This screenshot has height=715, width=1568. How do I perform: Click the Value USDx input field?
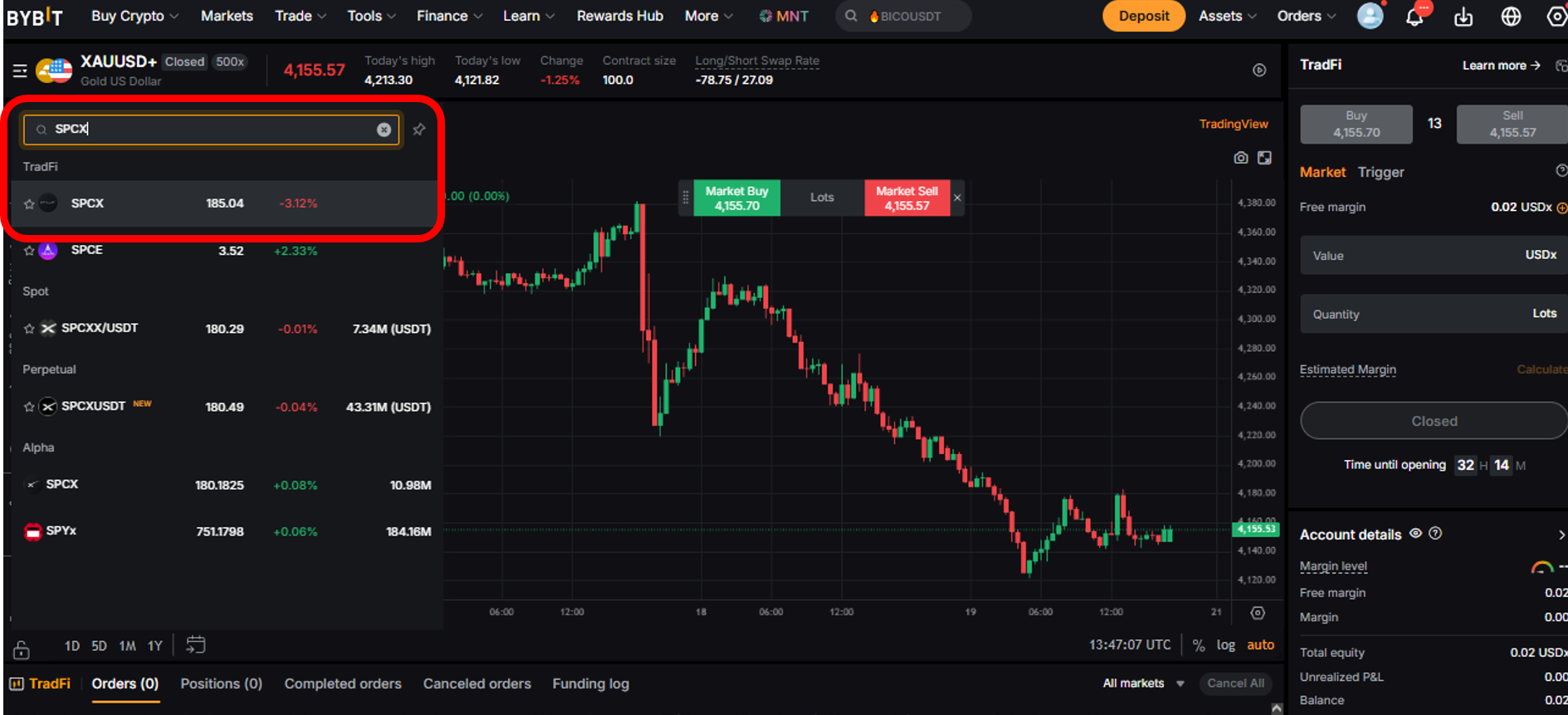[1434, 255]
